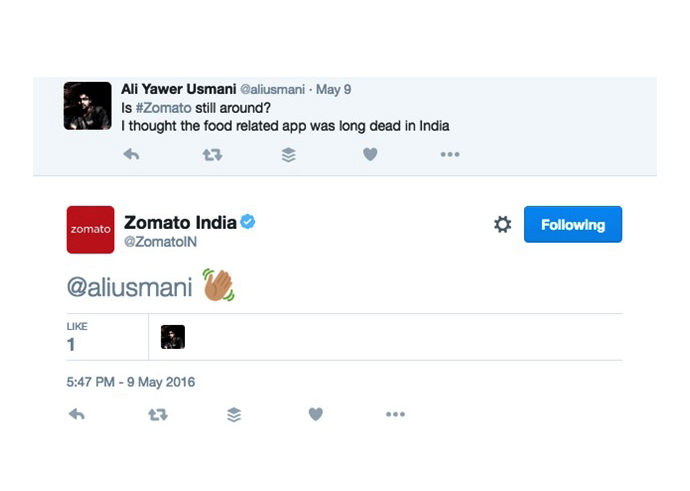Screen dimensions: 690x491
Task: Click the stacked-layers icon on Ali's tweet
Action: (x=289, y=155)
